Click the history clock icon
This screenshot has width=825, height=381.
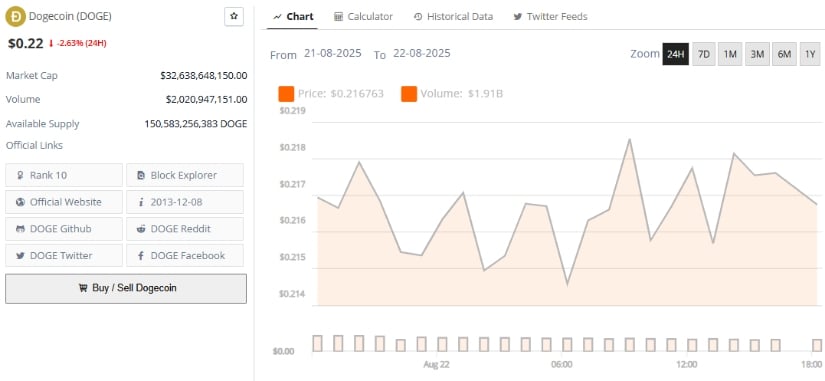click(418, 17)
